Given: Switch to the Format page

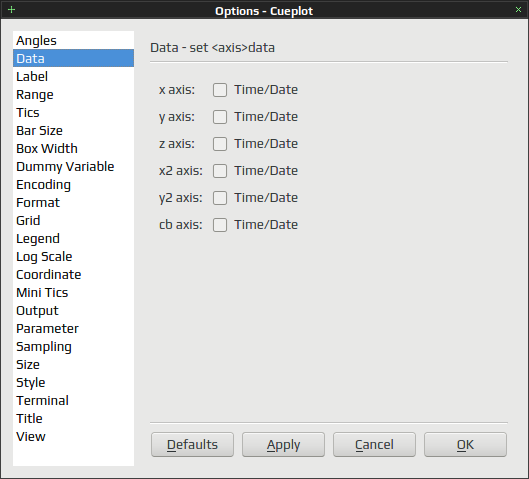Looking at the screenshot, I should point(73,202).
